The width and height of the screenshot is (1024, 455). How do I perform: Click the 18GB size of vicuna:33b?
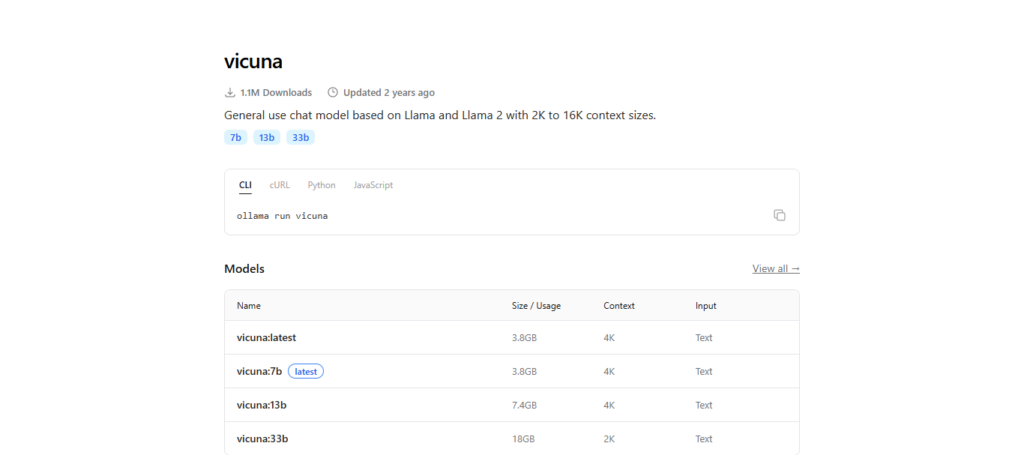tap(523, 439)
